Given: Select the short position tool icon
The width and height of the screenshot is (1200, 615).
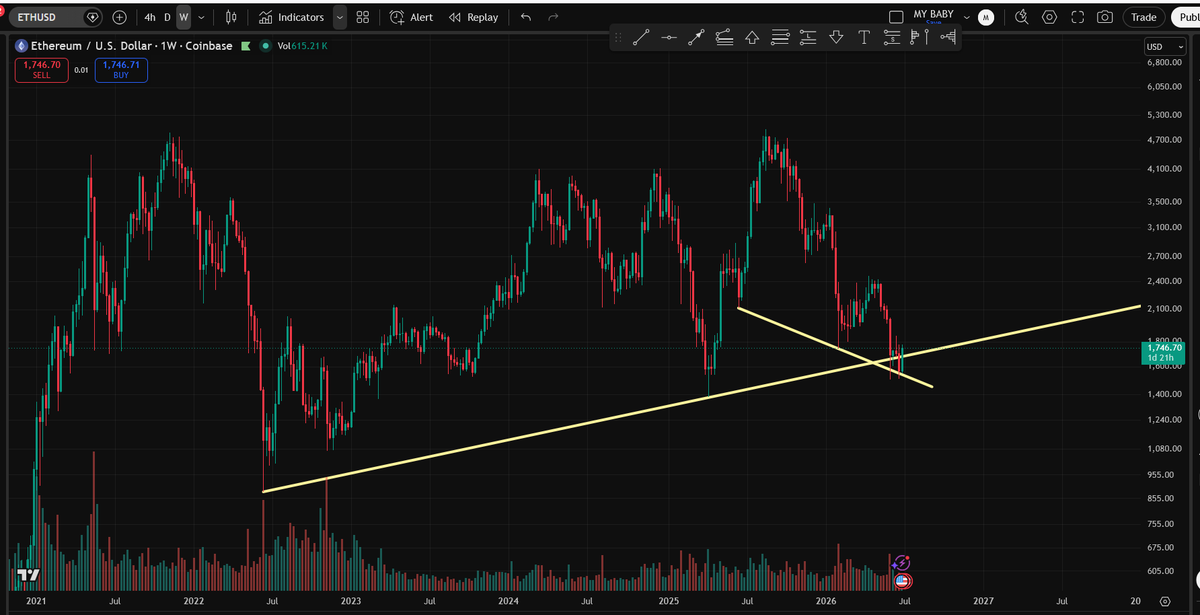Looking at the screenshot, I should coord(892,38).
